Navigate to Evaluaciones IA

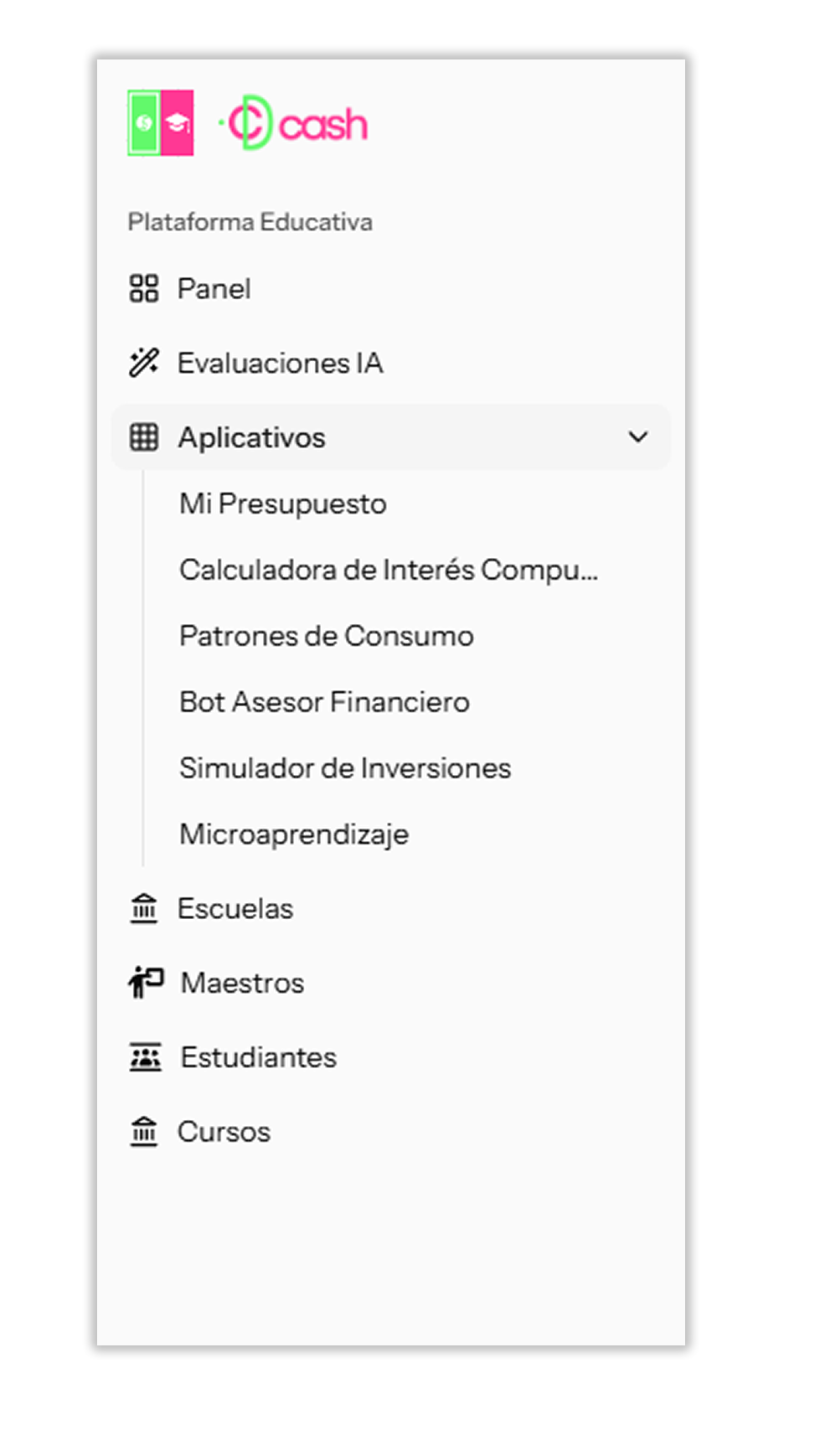click(281, 363)
